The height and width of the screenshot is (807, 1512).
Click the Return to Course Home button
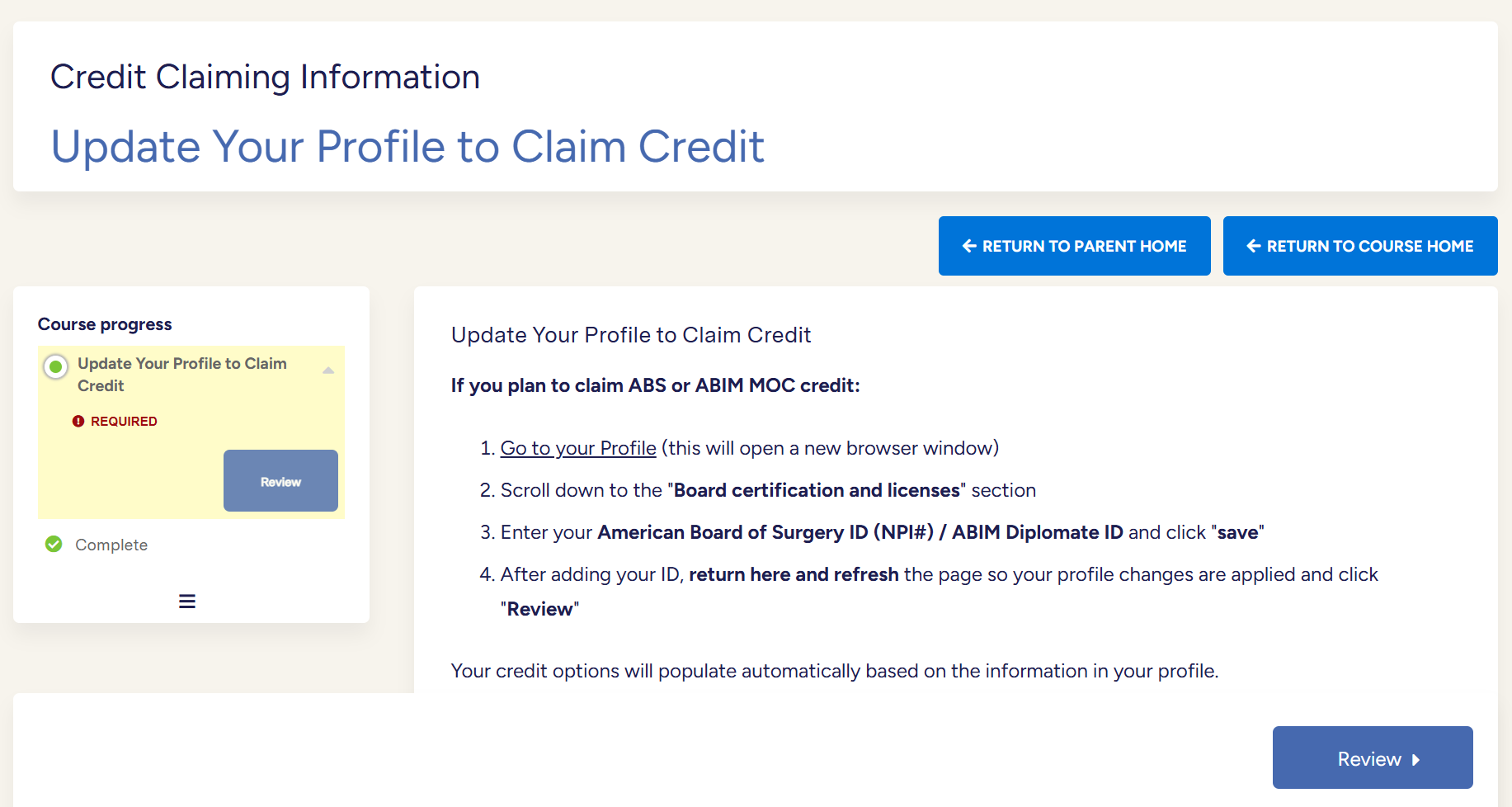coord(1359,246)
